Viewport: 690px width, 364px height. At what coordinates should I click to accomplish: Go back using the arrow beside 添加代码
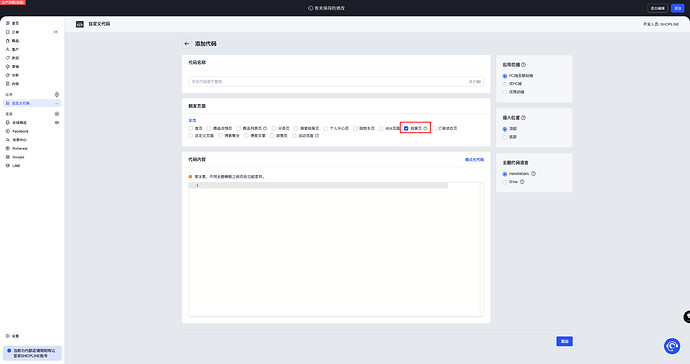tap(187, 44)
